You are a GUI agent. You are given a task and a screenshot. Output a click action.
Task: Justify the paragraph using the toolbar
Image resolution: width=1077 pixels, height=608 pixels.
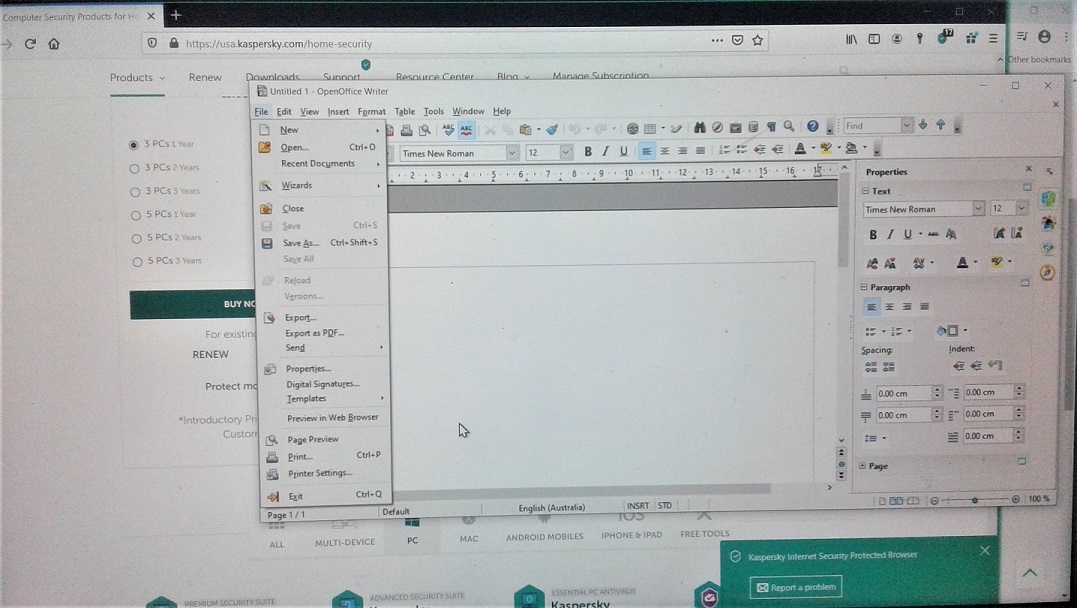coord(700,150)
